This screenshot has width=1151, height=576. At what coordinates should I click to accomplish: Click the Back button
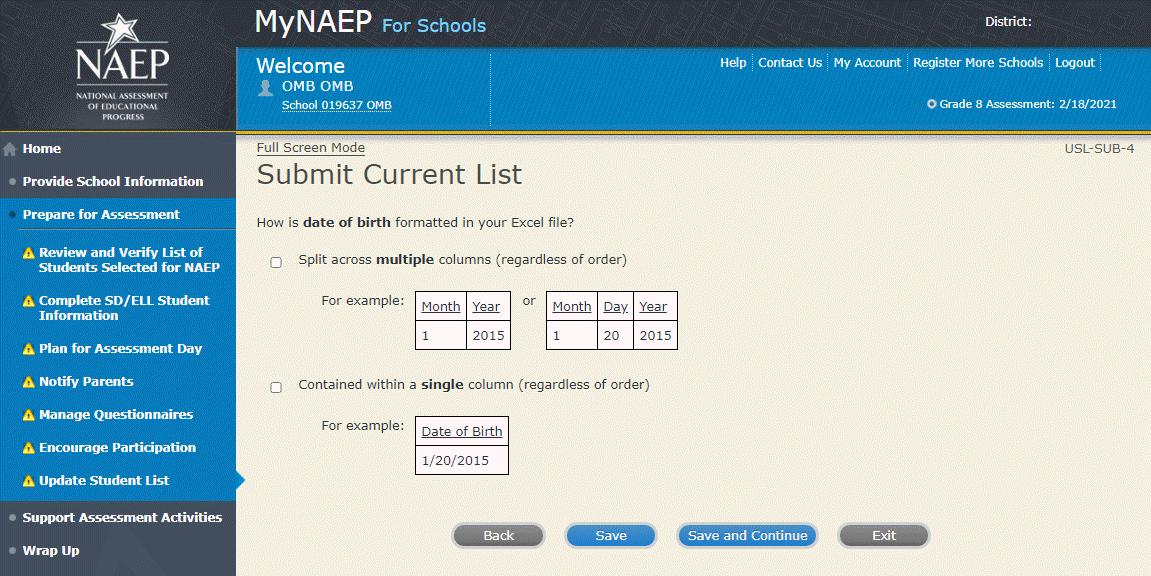(498, 536)
